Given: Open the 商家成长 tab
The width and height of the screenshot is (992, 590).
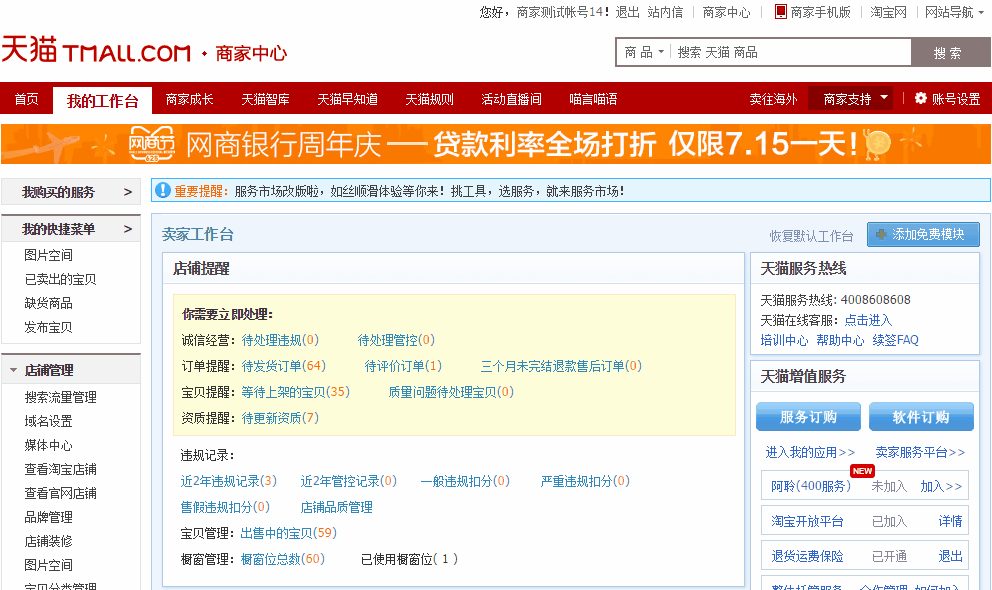Looking at the screenshot, I should click(189, 99).
